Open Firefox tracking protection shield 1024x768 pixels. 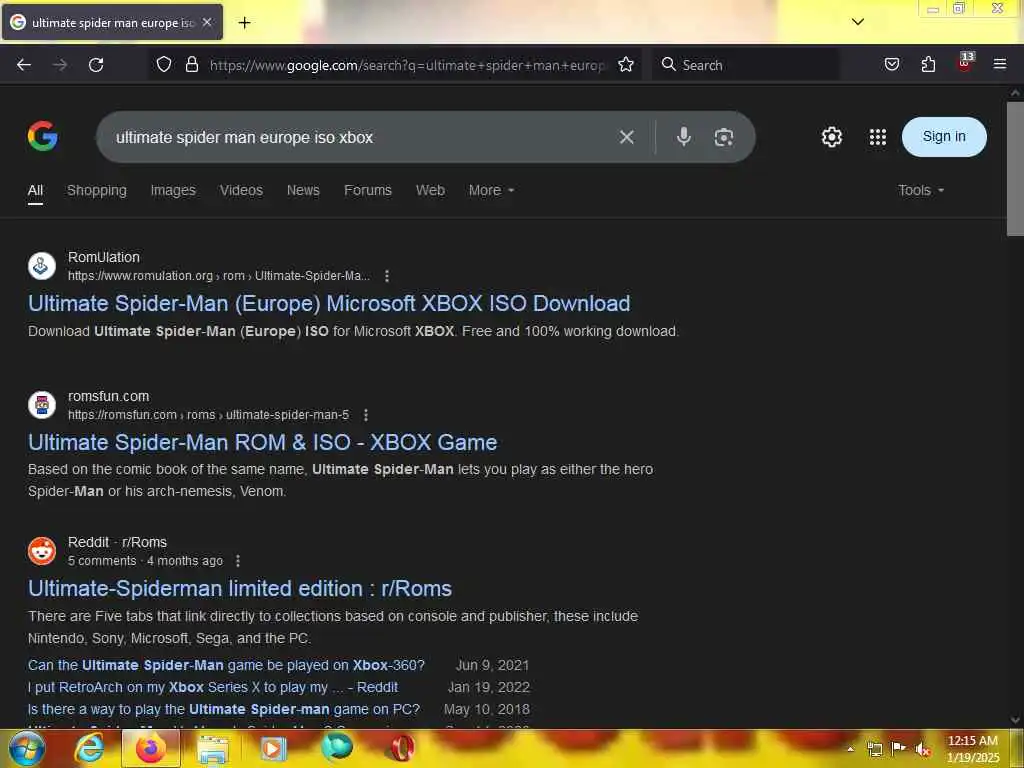[x=164, y=65]
